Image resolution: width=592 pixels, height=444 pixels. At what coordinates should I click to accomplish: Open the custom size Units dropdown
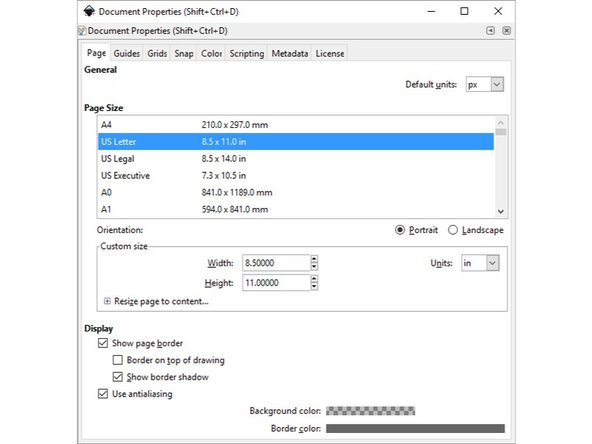point(480,263)
